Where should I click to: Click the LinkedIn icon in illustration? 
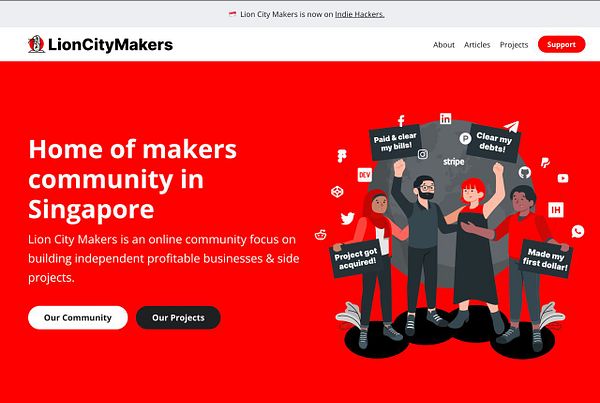tap(445, 119)
